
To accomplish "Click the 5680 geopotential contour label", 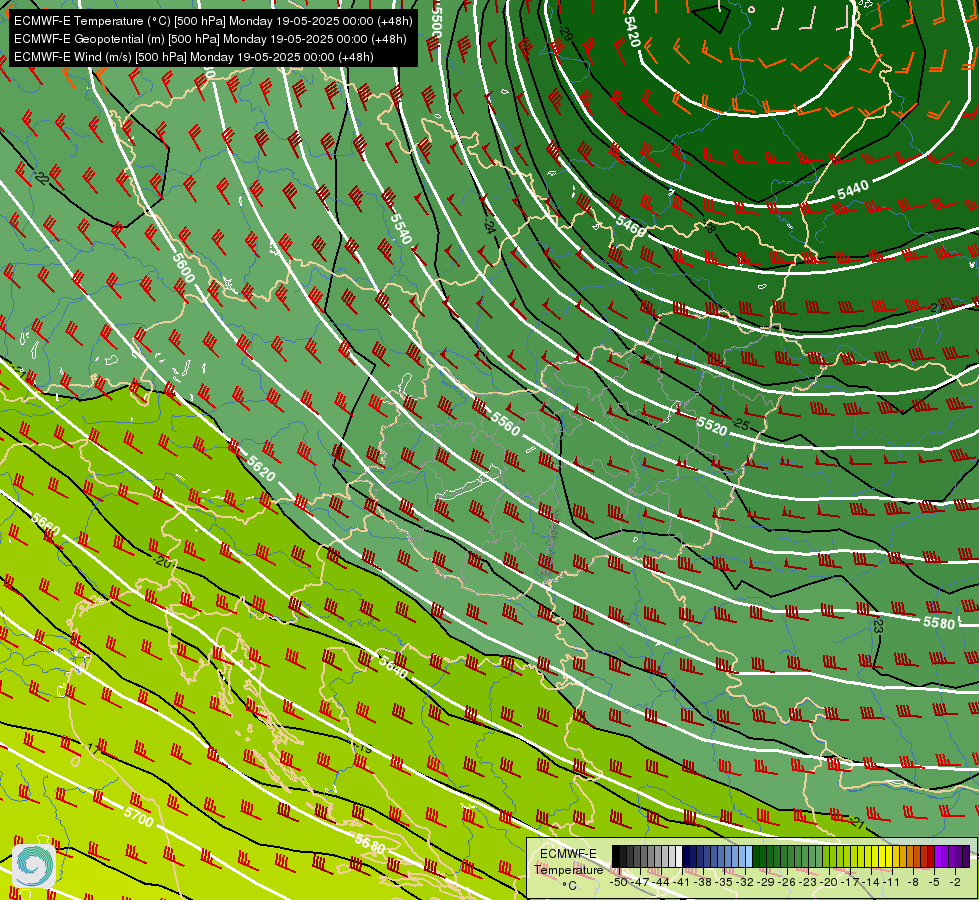I will [370, 843].
